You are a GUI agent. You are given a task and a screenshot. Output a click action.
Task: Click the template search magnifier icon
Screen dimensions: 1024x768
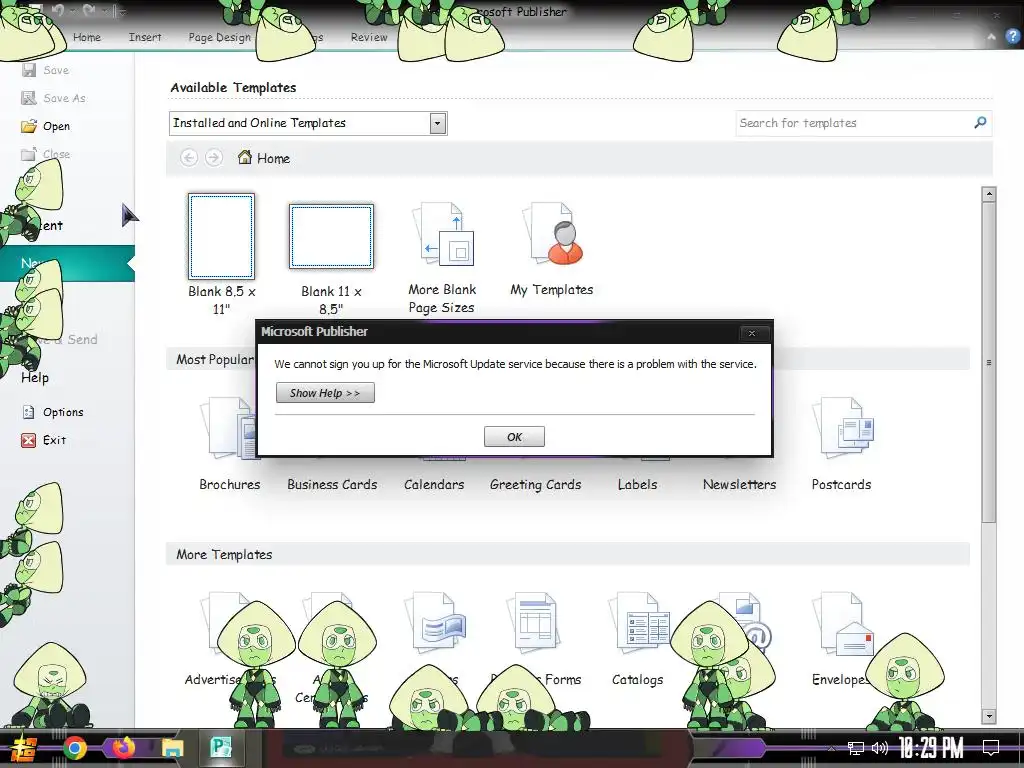980,122
